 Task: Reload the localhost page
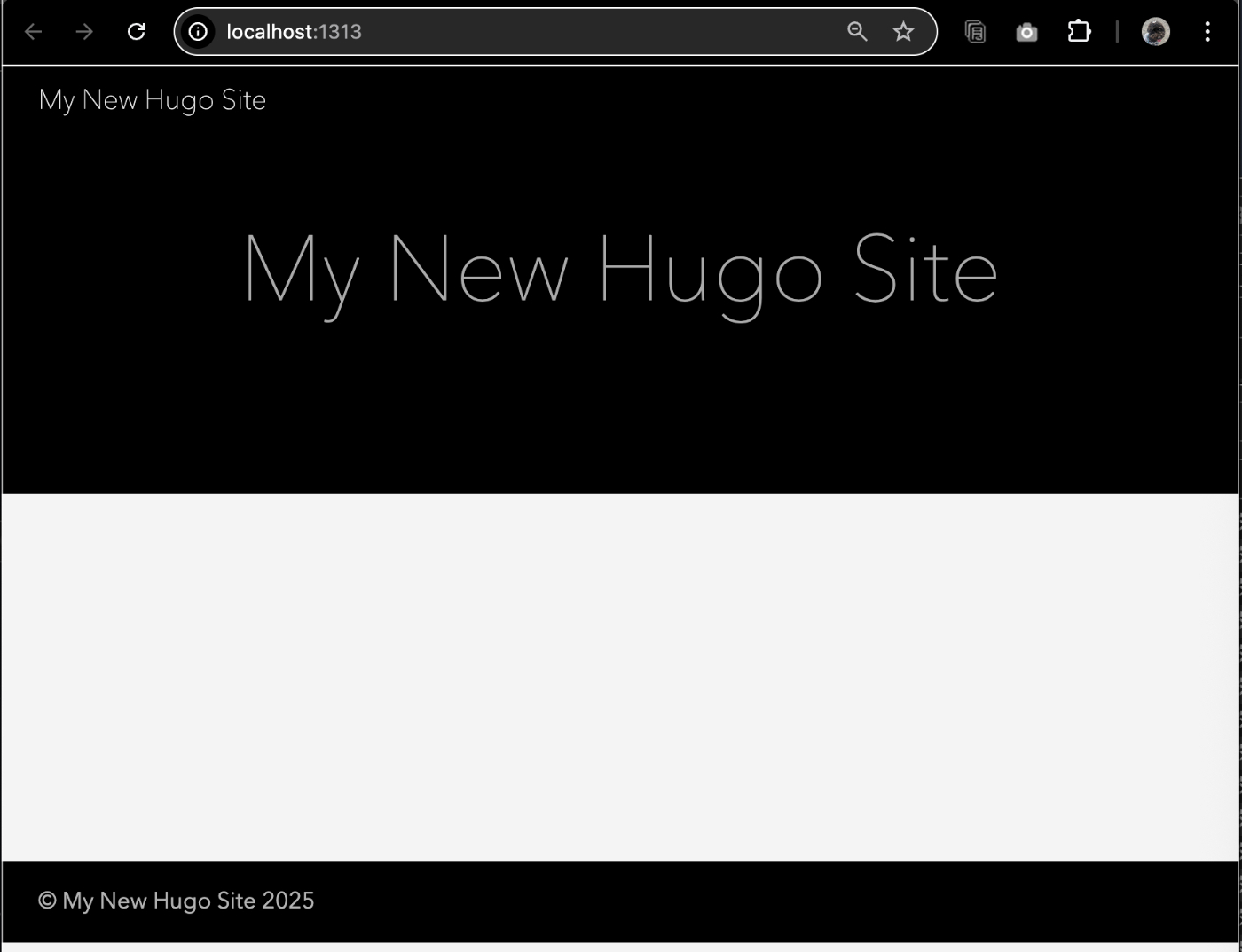click(136, 32)
